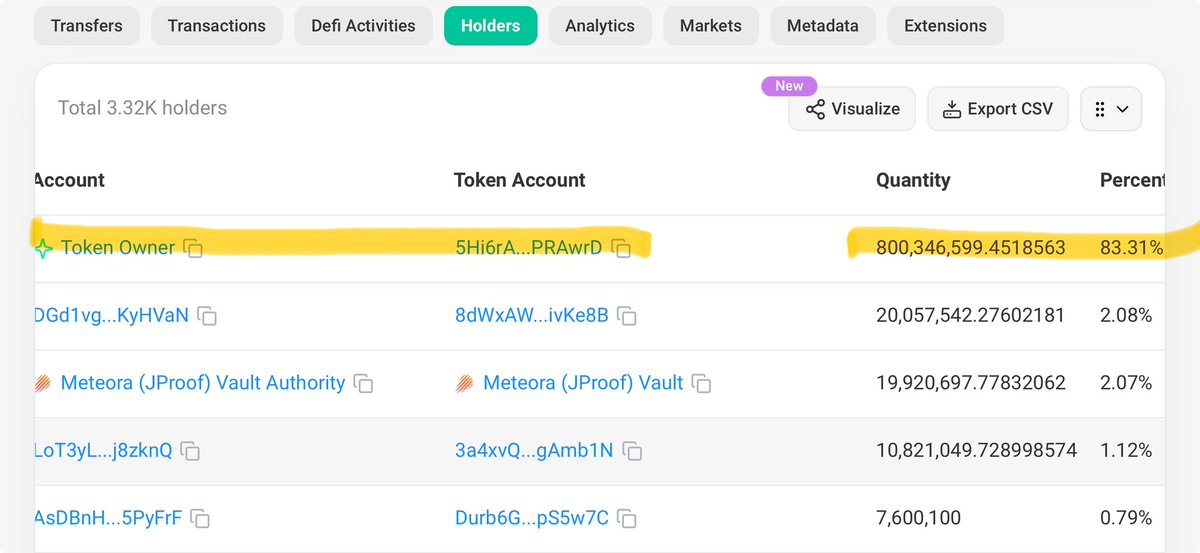
Task: Click the Visualize button
Action: [852, 109]
